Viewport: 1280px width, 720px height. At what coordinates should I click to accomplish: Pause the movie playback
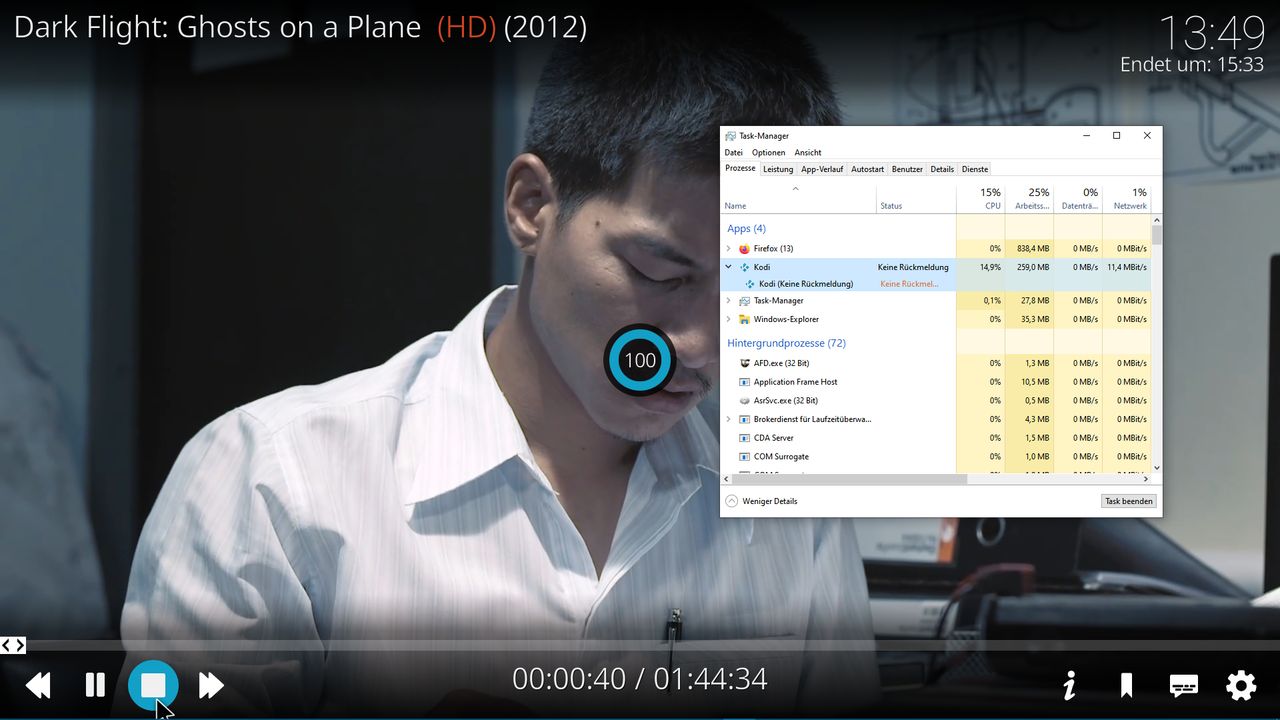[95, 685]
